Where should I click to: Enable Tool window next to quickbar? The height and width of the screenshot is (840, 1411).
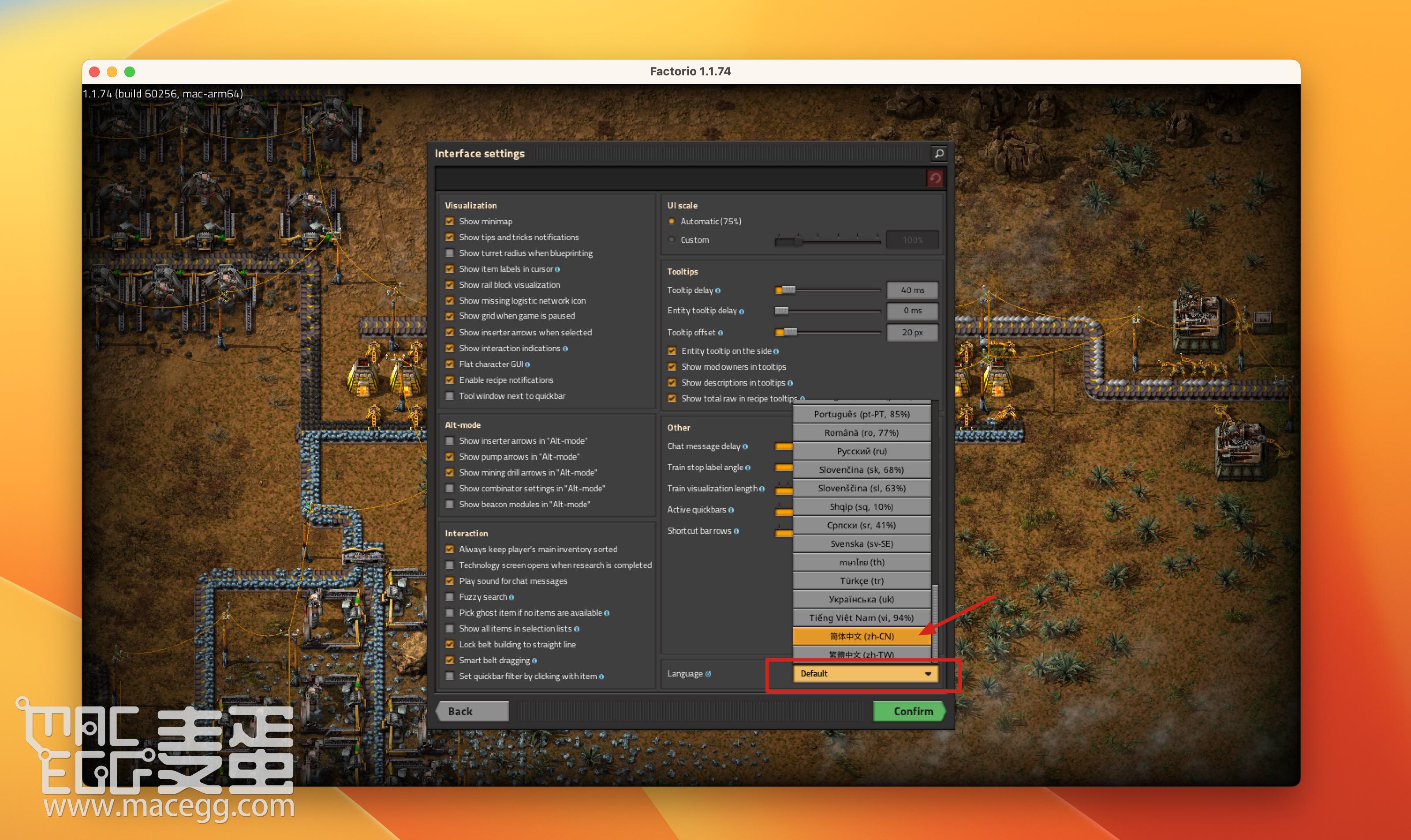pyautogui.click(x=450, y=396)
